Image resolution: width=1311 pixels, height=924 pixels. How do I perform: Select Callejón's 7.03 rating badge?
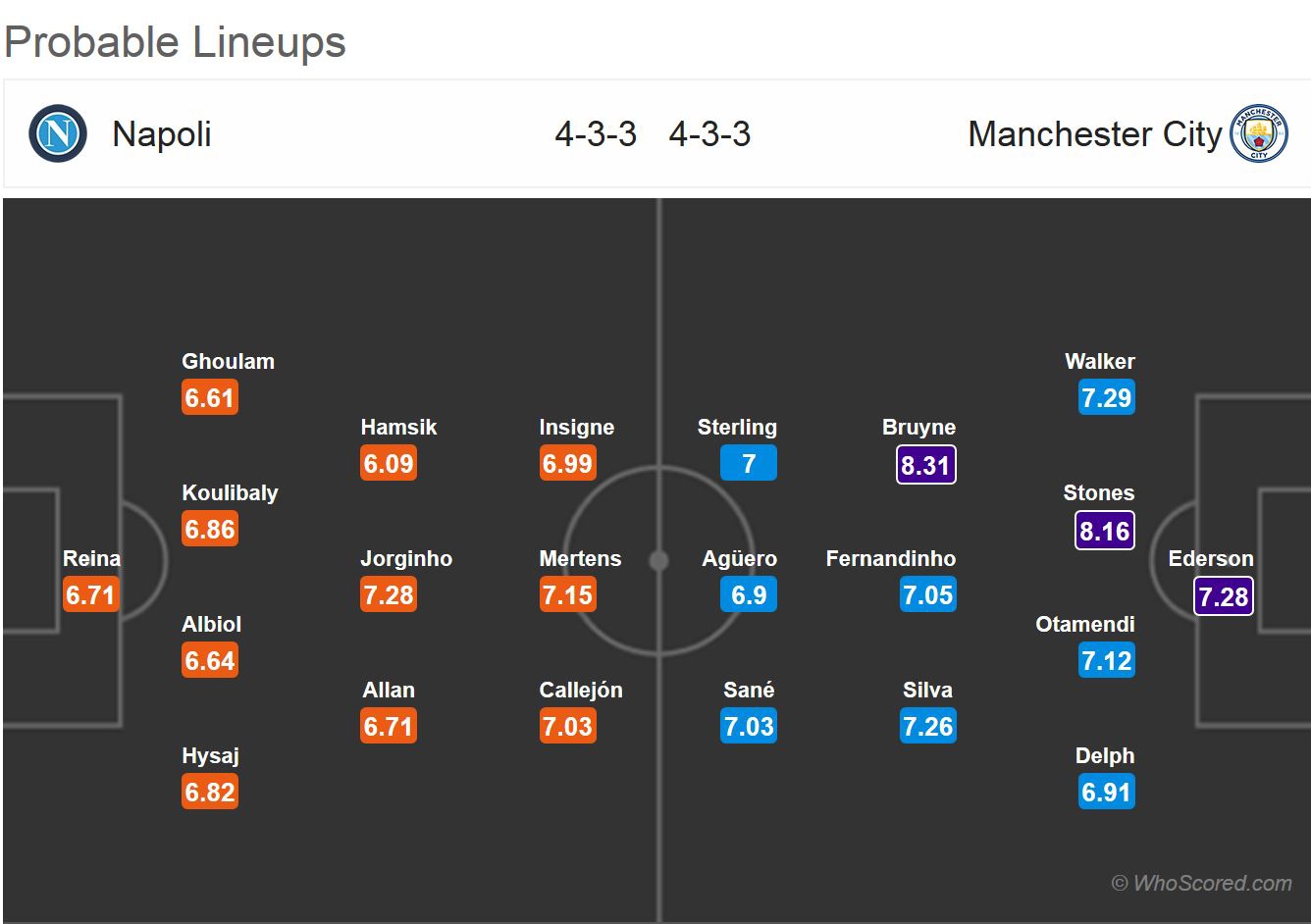(x=567, y=727)
